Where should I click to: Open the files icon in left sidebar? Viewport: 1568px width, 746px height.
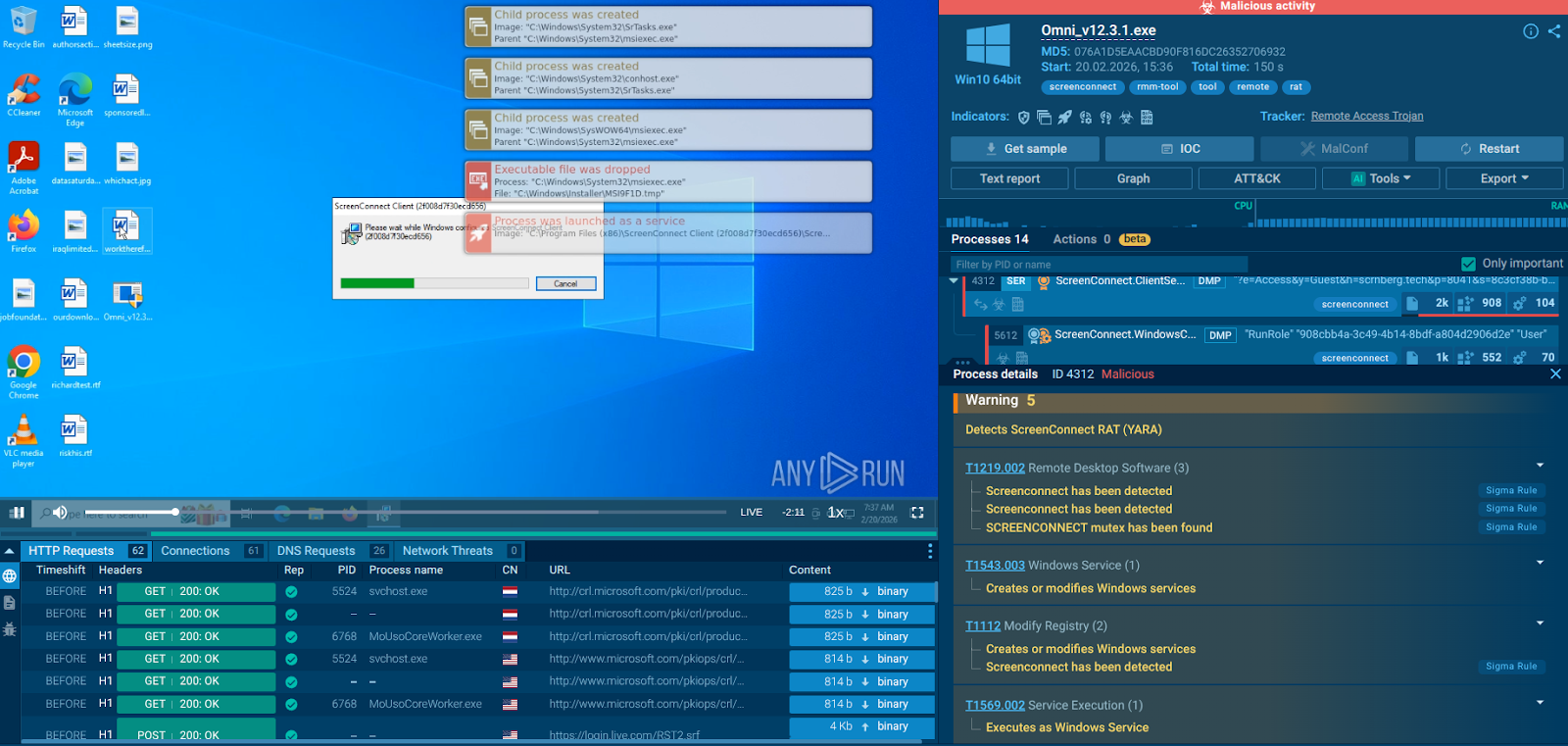click(x=10, y=603)
